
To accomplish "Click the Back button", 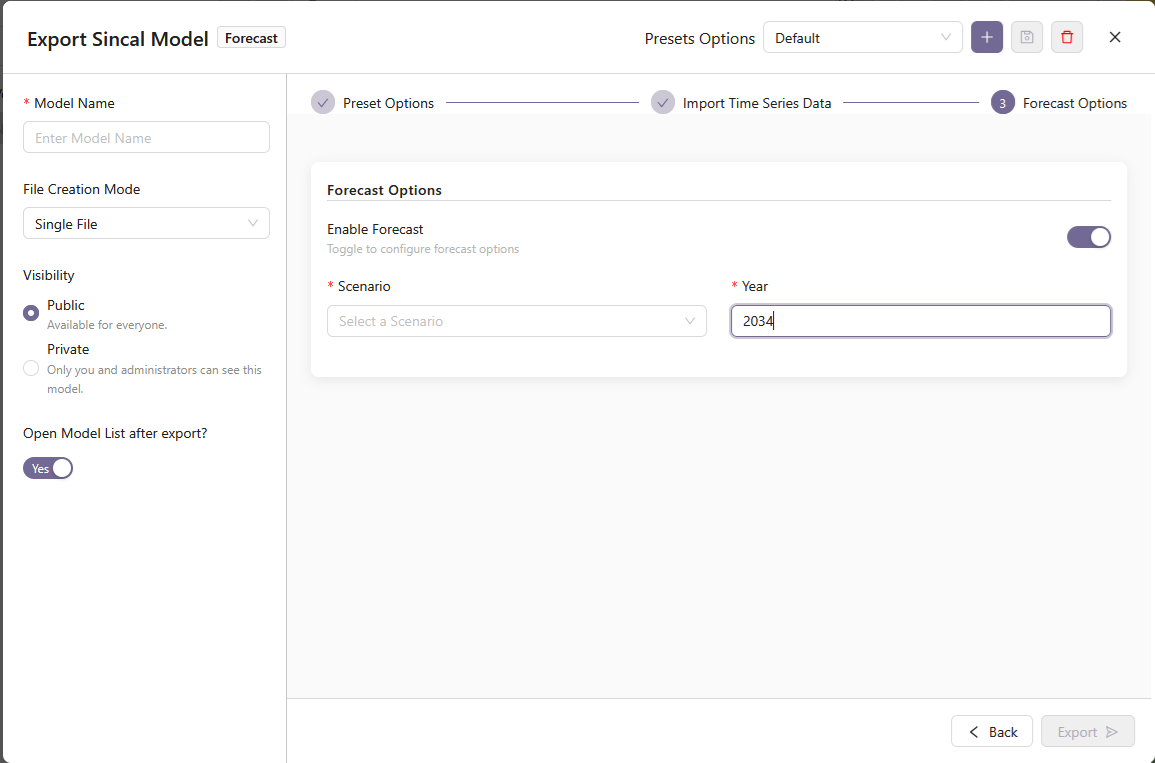I will pos(991,731).
